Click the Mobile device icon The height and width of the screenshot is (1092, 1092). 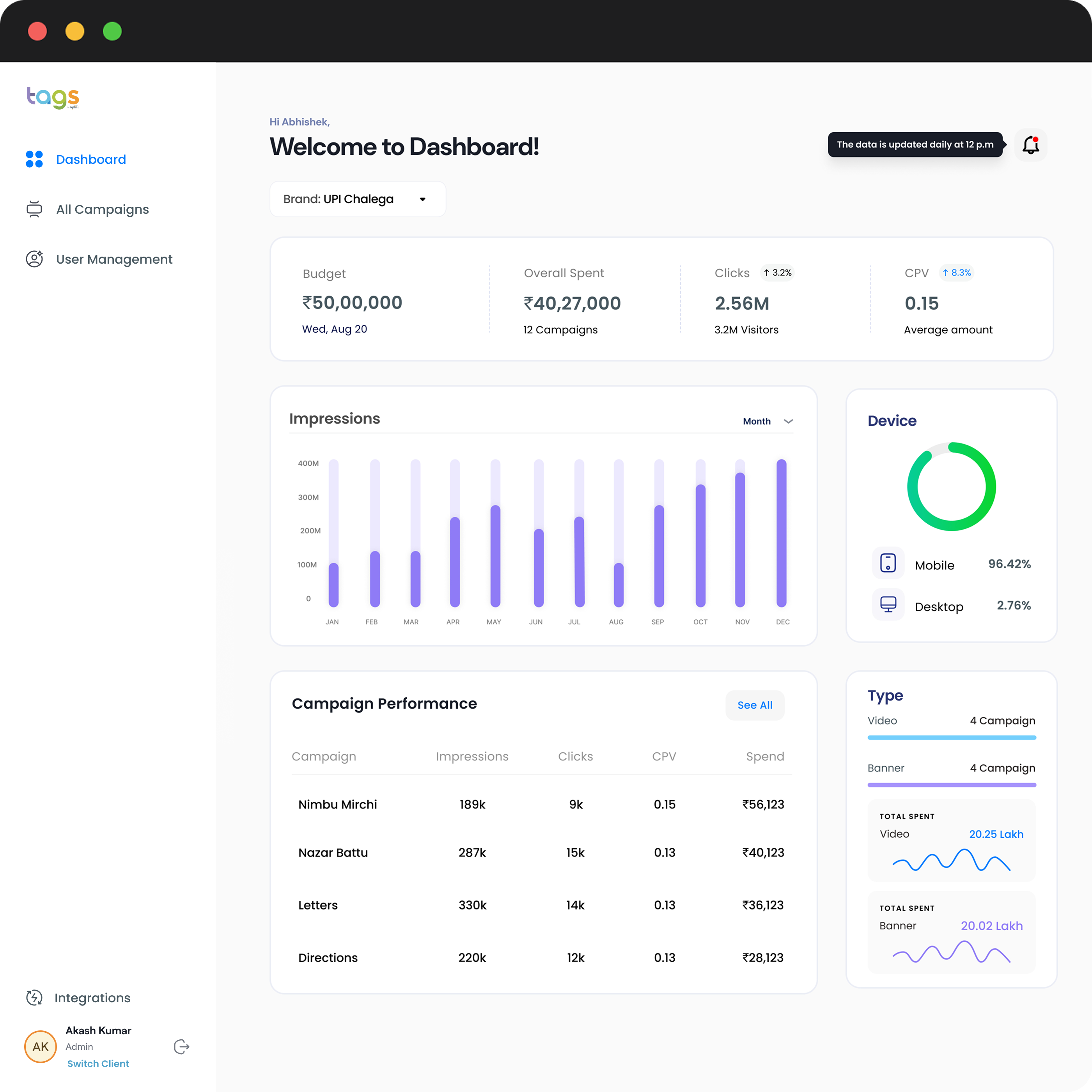click(888, 563)
